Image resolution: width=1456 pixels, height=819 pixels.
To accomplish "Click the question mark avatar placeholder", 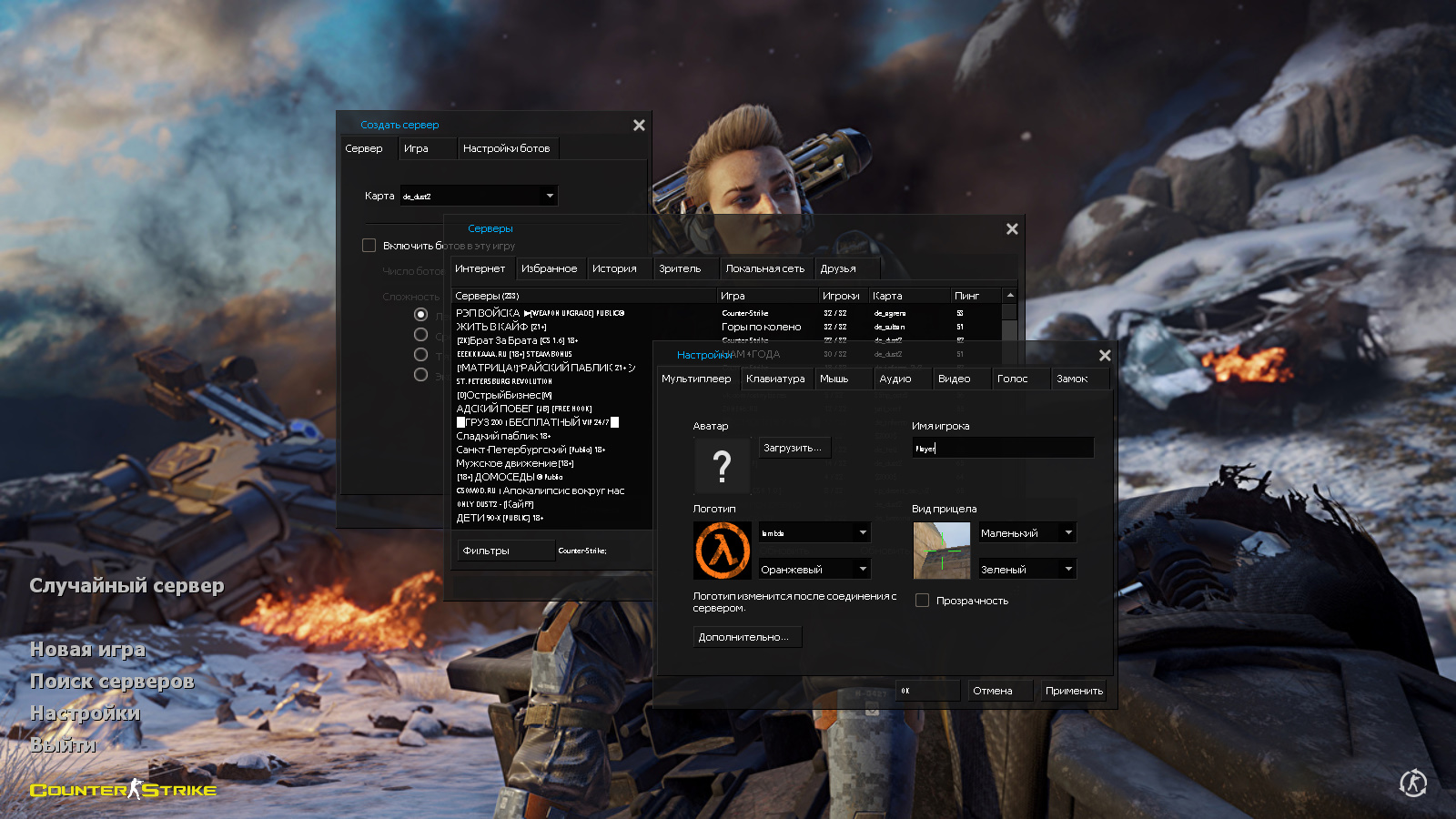I will 722,466.
